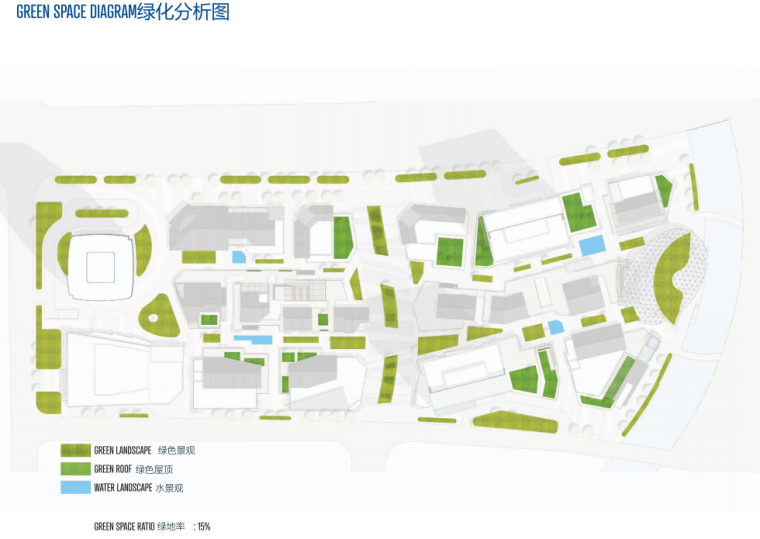Click the Chinese title text 绿化分析图
This screenshot has width=760, height=539.
click(x=199, y=13)
